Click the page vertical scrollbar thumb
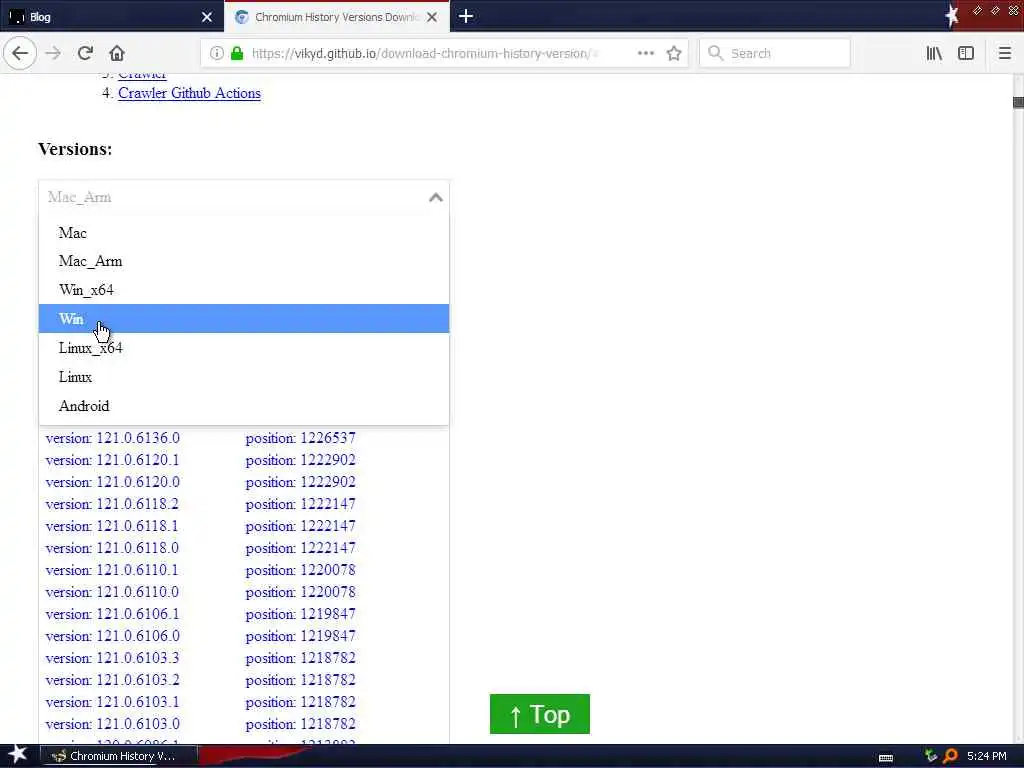The height and width of the screenshot is (768, 1024). click(x=1018, y=103)
